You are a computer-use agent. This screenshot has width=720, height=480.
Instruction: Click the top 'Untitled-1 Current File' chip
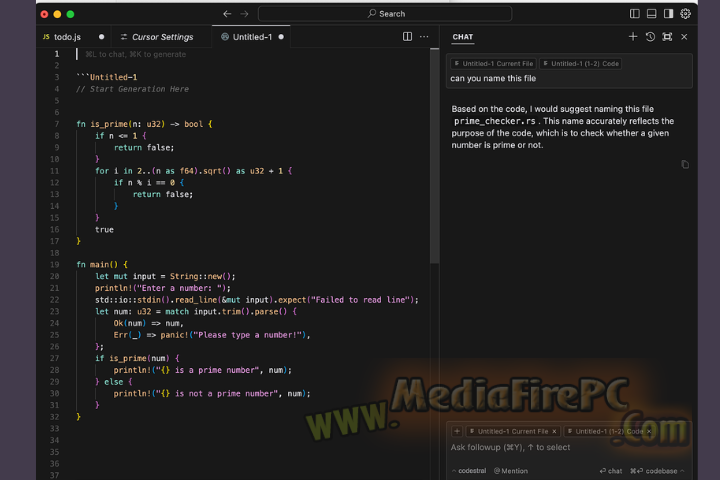(493, 63)
